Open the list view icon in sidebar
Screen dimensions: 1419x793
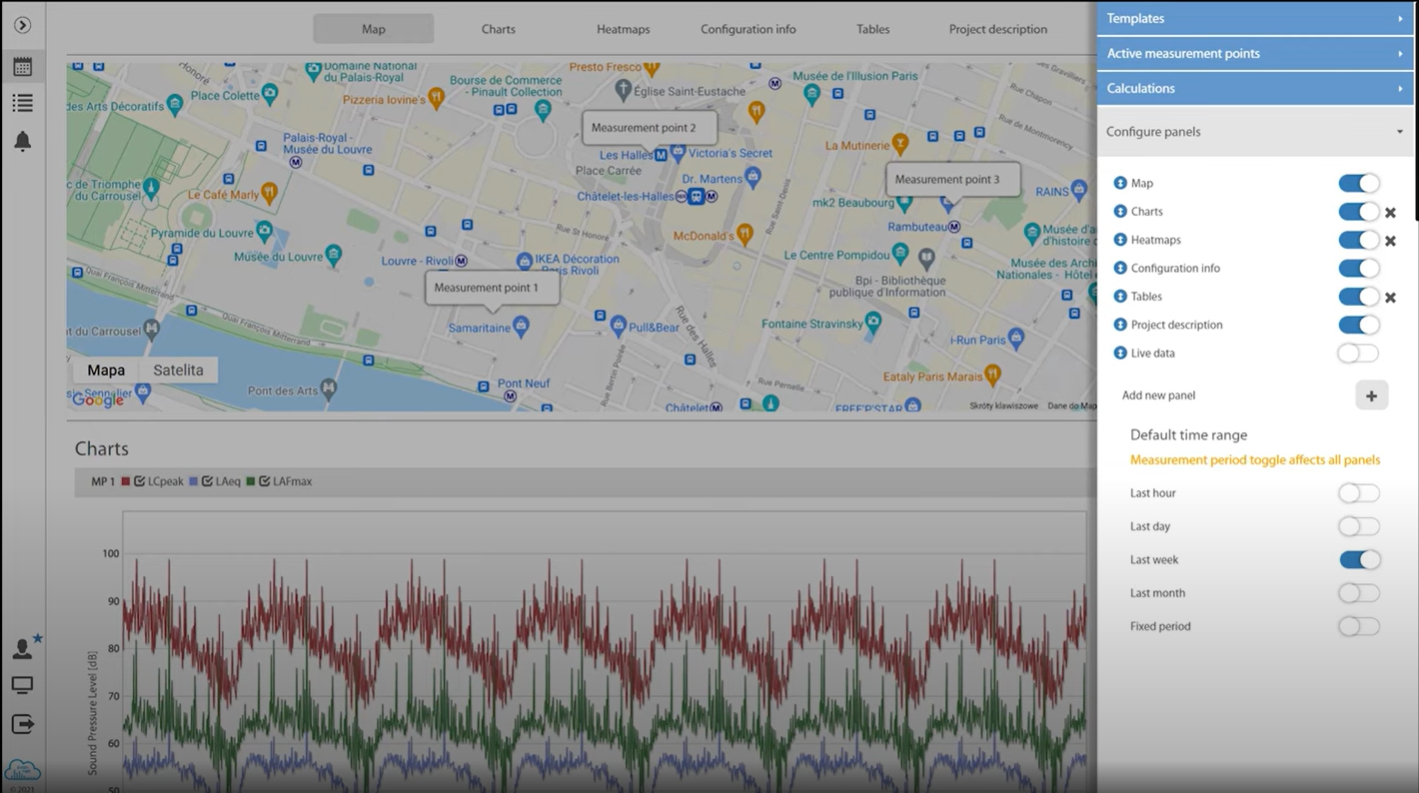(x=22, y=103)
